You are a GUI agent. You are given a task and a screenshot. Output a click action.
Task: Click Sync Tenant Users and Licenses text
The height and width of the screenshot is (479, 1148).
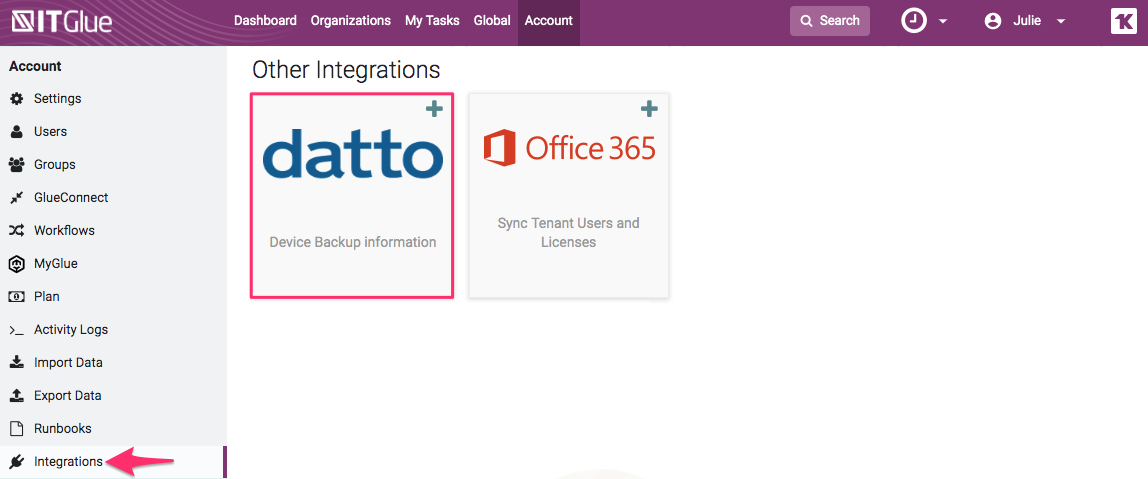[569, 232]
